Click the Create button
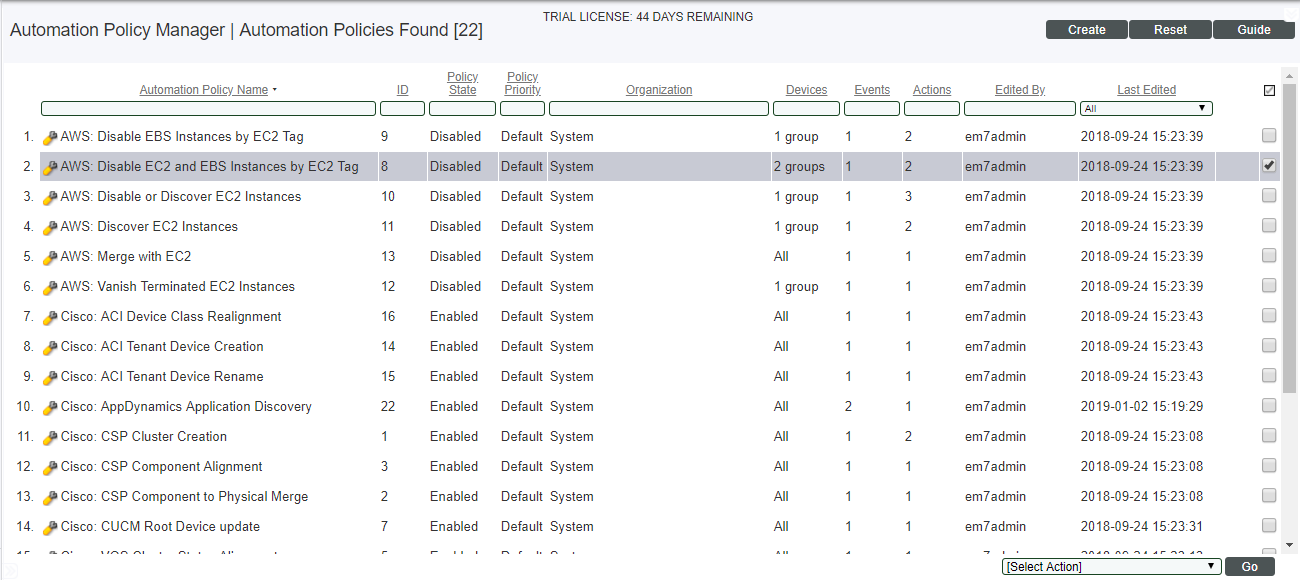This screenshot has height=580, width=1300. [x=1086, y=30]
